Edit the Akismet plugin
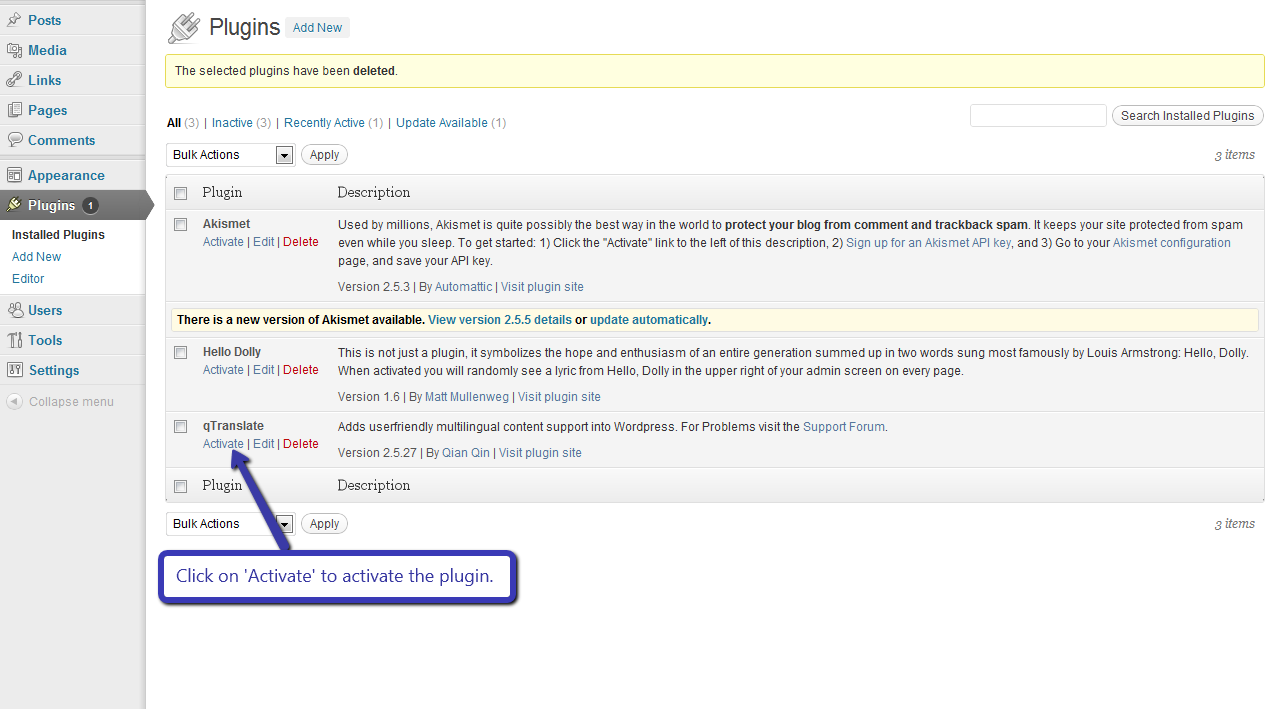Image resolution: width=1279 pixels, height=709 pixels. pyautogui.click(x=263, y=242)
